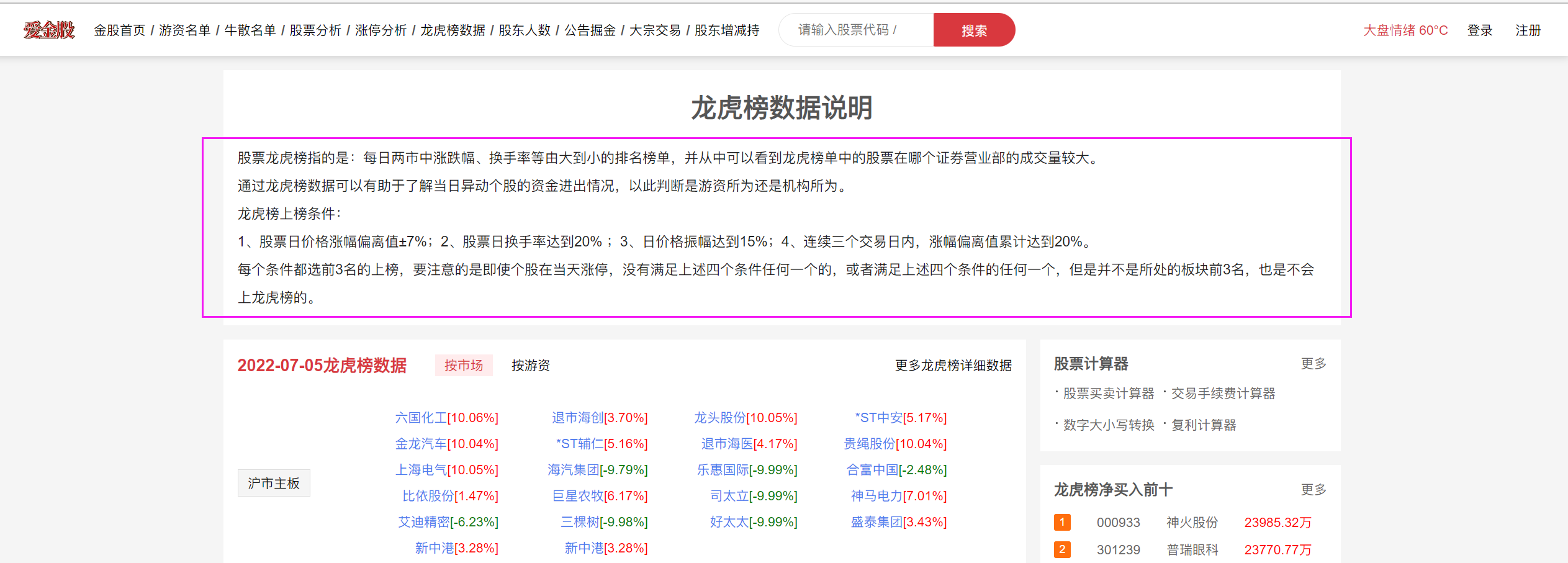This screenshot has width=1568, height=563.
Task: Click the 爱金股 site logo
Action: pyautogui.click(x=49, y=30)
